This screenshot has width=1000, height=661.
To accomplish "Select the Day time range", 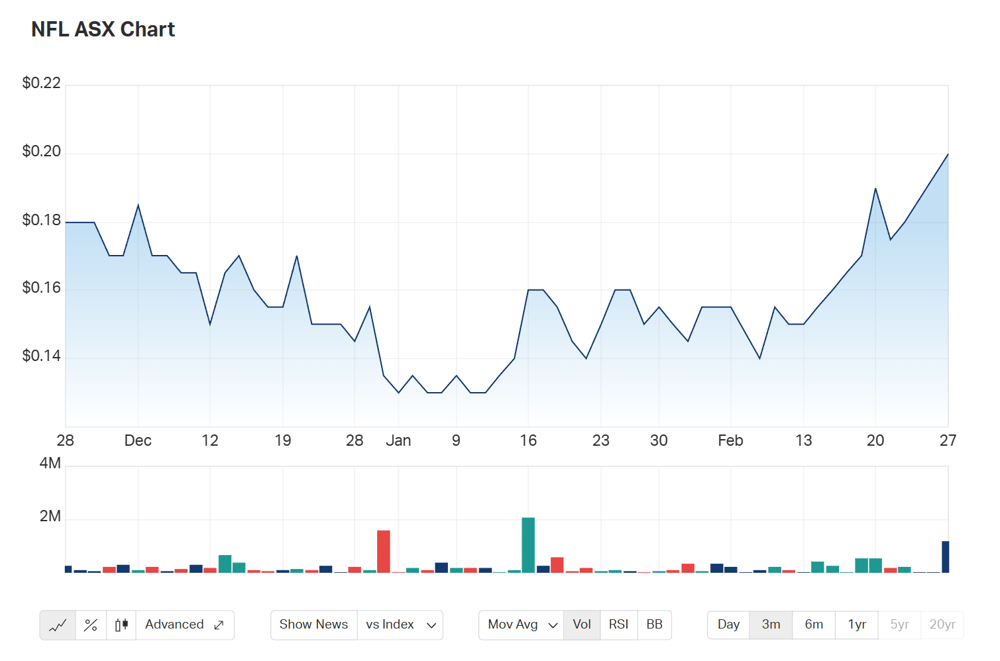I will coord(728,624).
